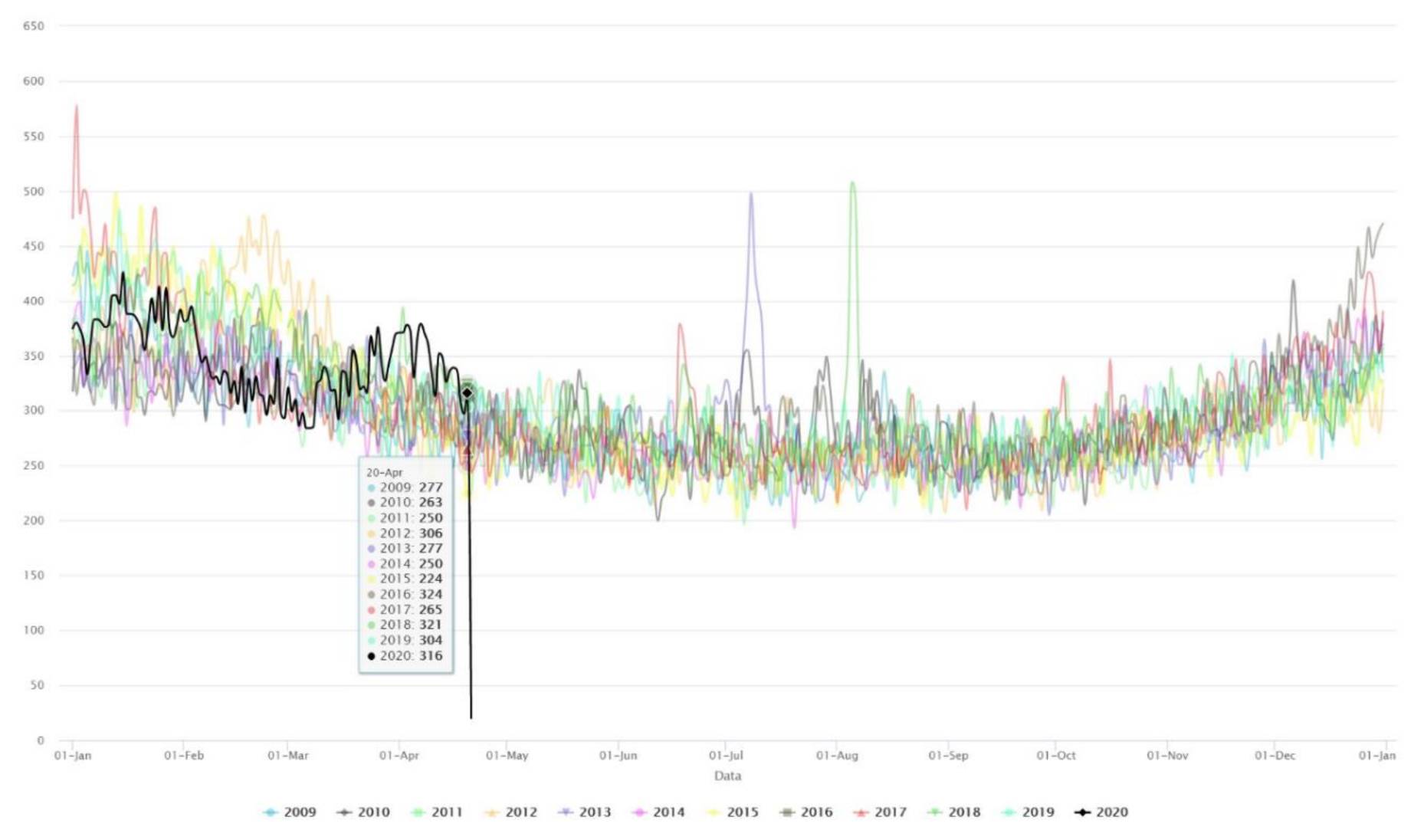Select the "01-Nov" x-axis label
Image resolution: width=1424 pixels, height=840 pixels.
coord(1167,756)
